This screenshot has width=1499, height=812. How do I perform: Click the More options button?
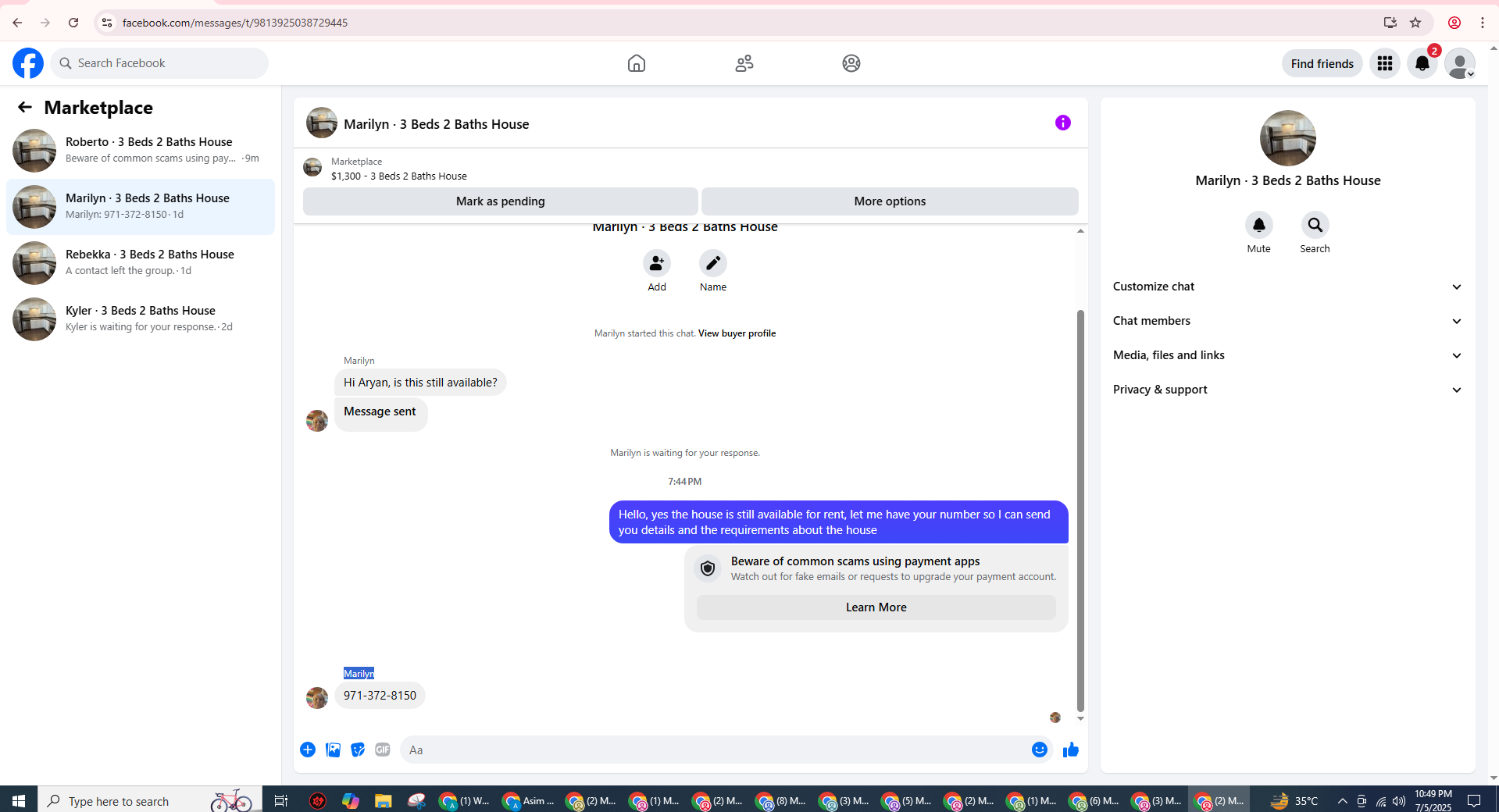(890, 201)
